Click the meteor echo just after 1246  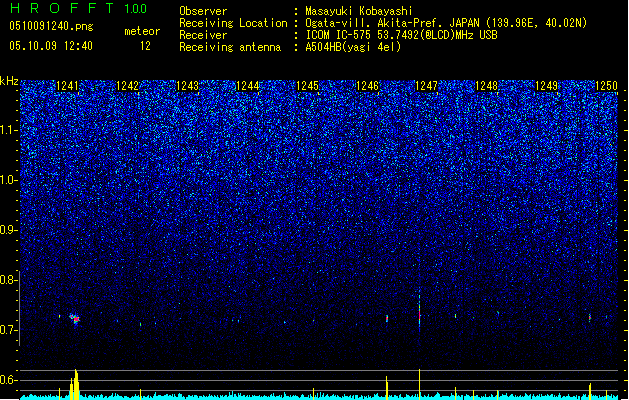pyautogui.click(x=387, y=319)
